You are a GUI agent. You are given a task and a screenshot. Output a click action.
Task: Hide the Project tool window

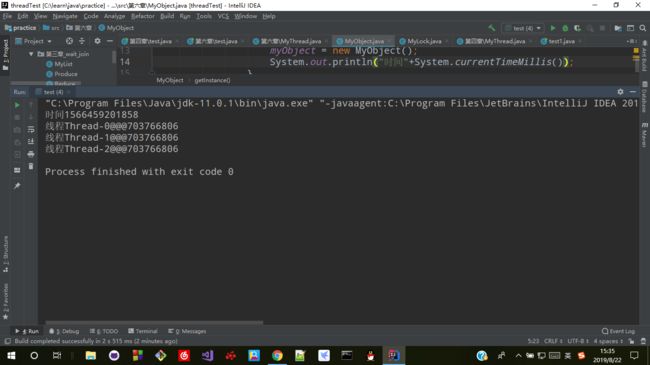point(109,41)
